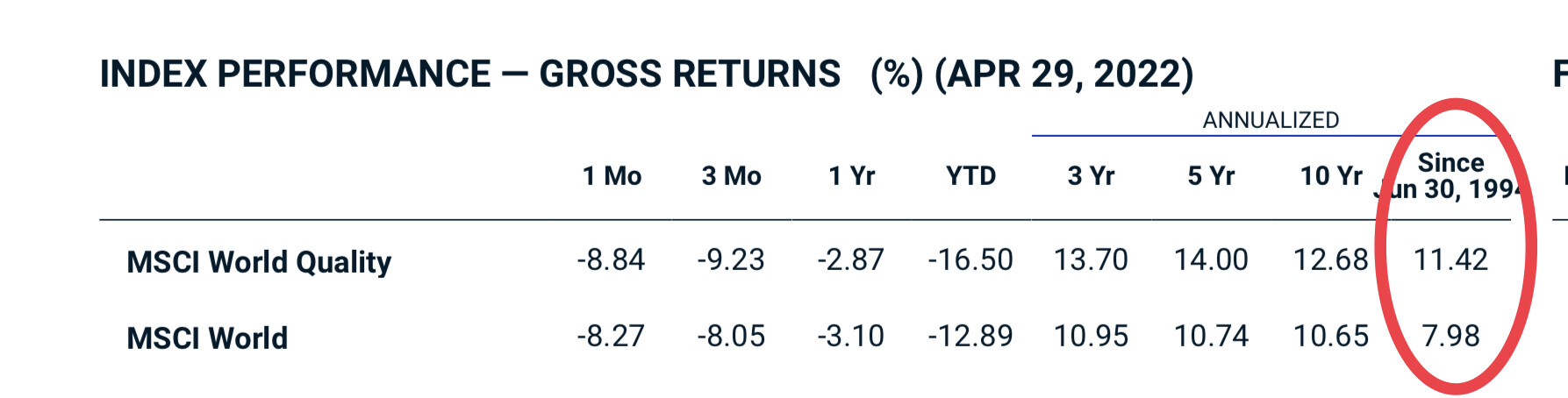This screenshot has width=1568, height=398.
Task: Click the -16.50 YTD value
Action: pos(970,260)
